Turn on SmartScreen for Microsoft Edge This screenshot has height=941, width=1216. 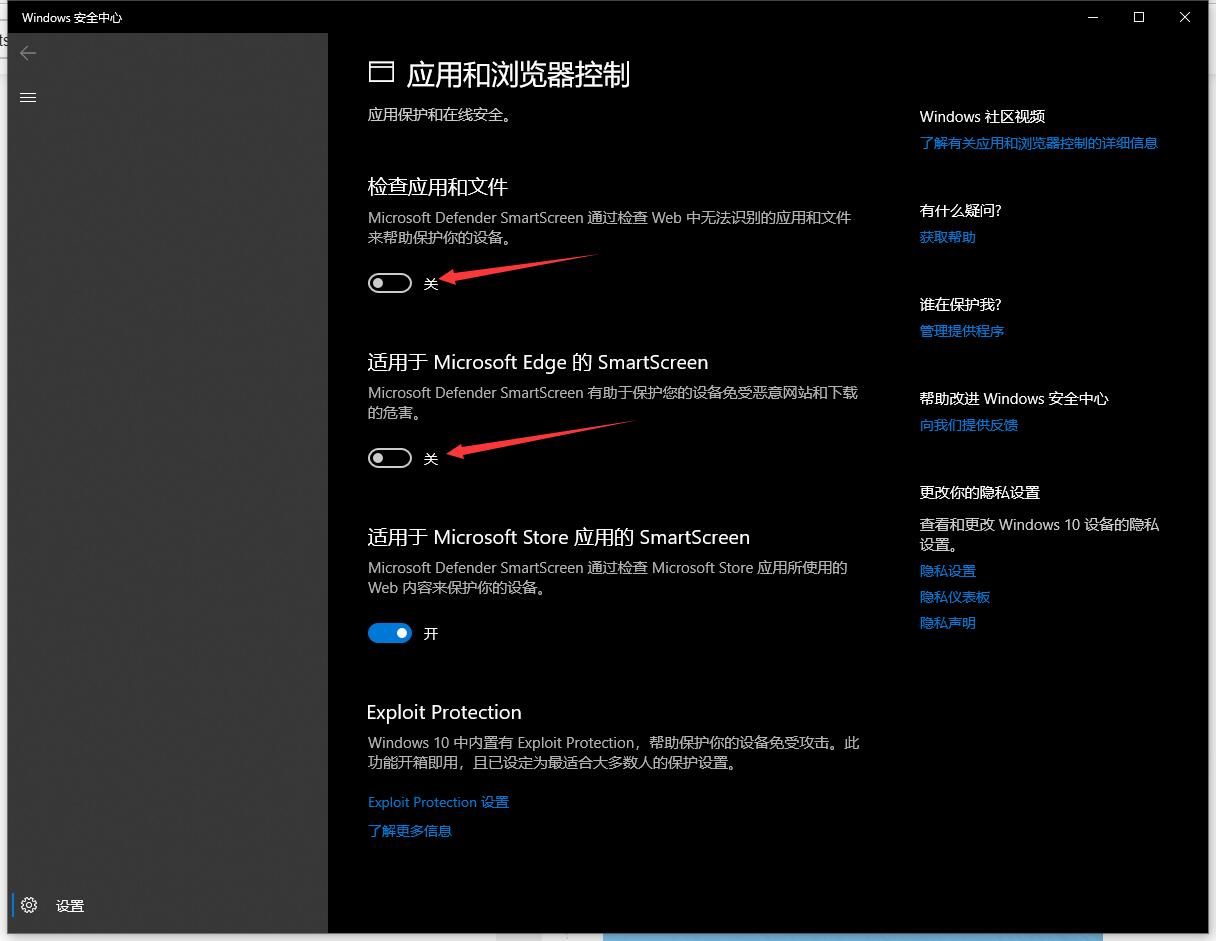[x=390, y=458]
